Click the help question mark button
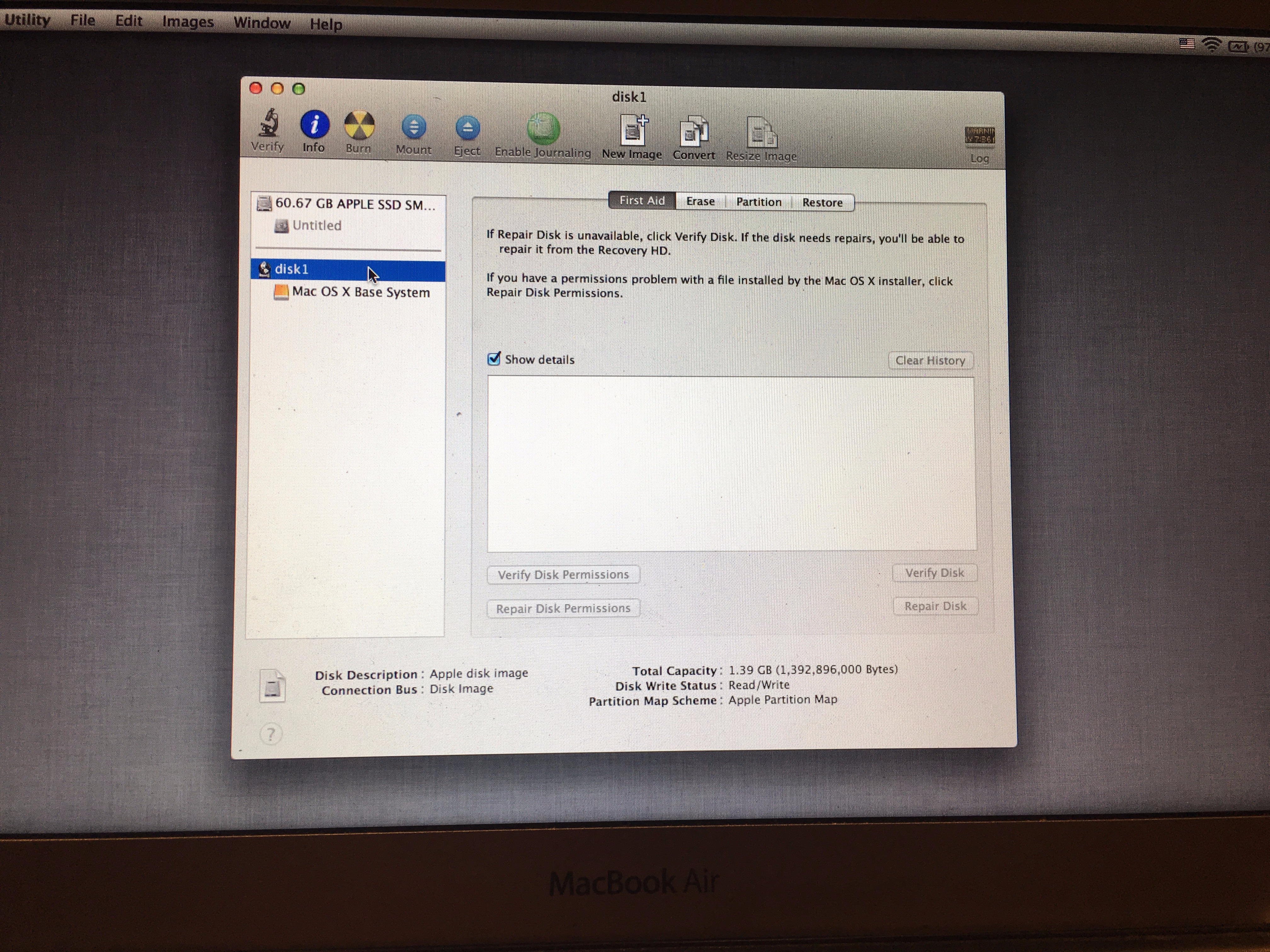 271,734
